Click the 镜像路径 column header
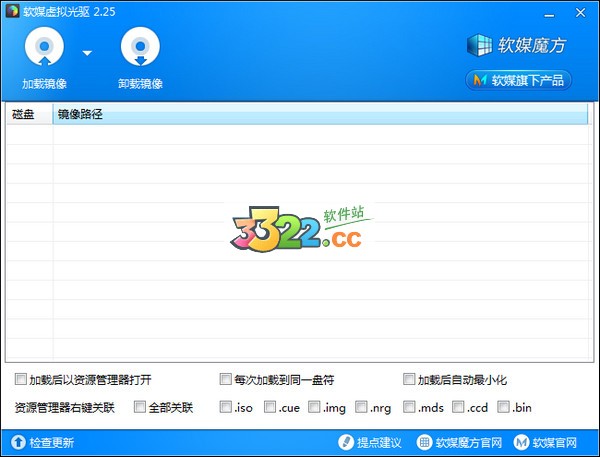 [x=320, y=114]
